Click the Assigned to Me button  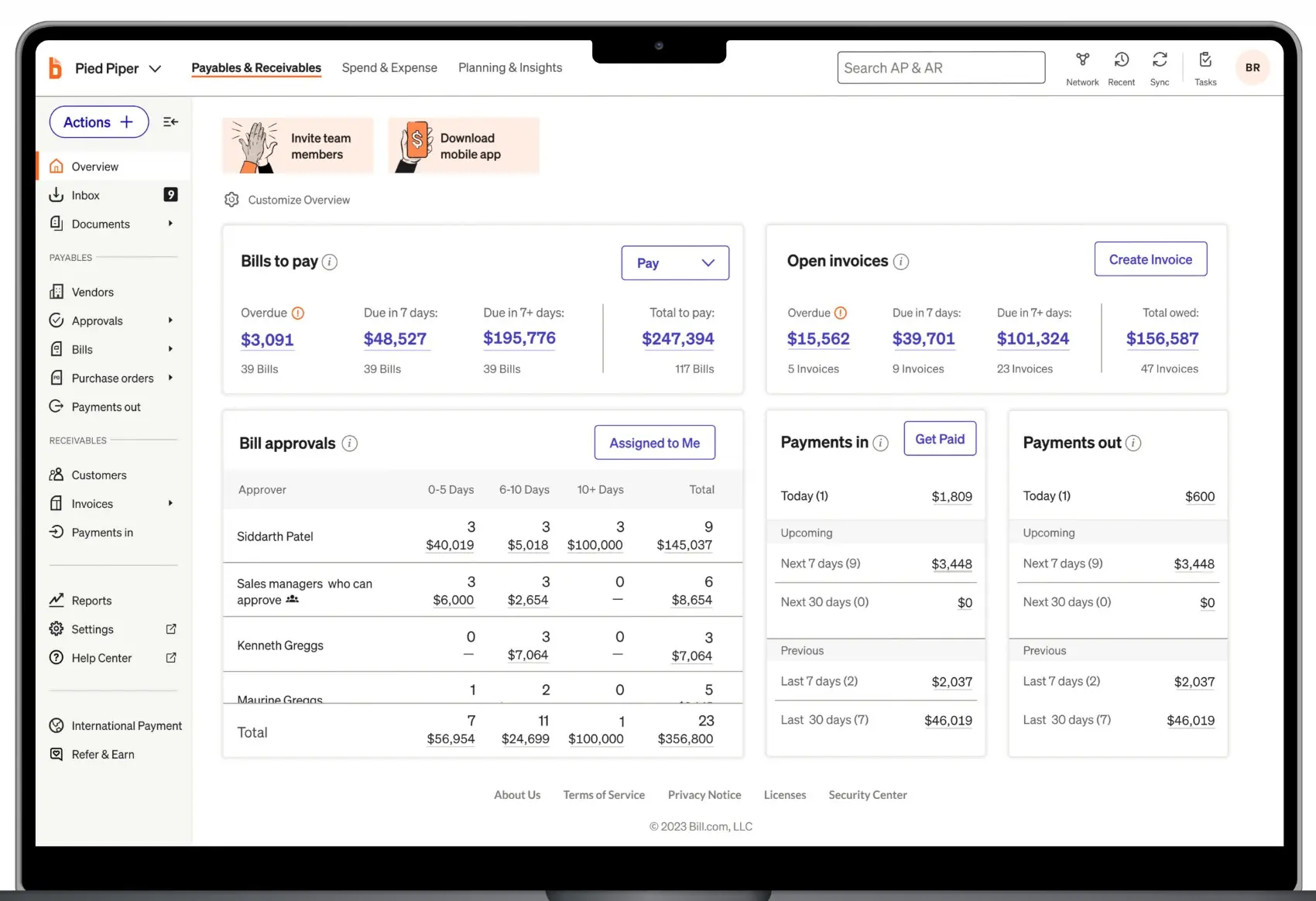click(x=655, y=443)
